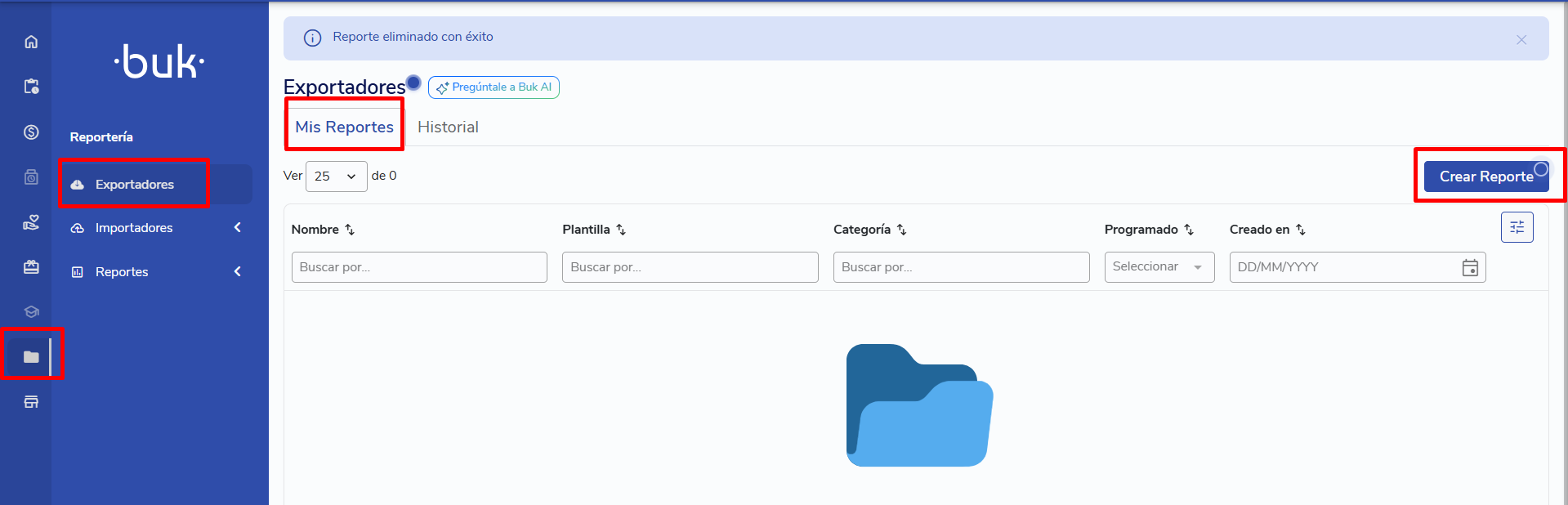
Task: Sort table by Plantilla column
Action: (x=621, y=230)
